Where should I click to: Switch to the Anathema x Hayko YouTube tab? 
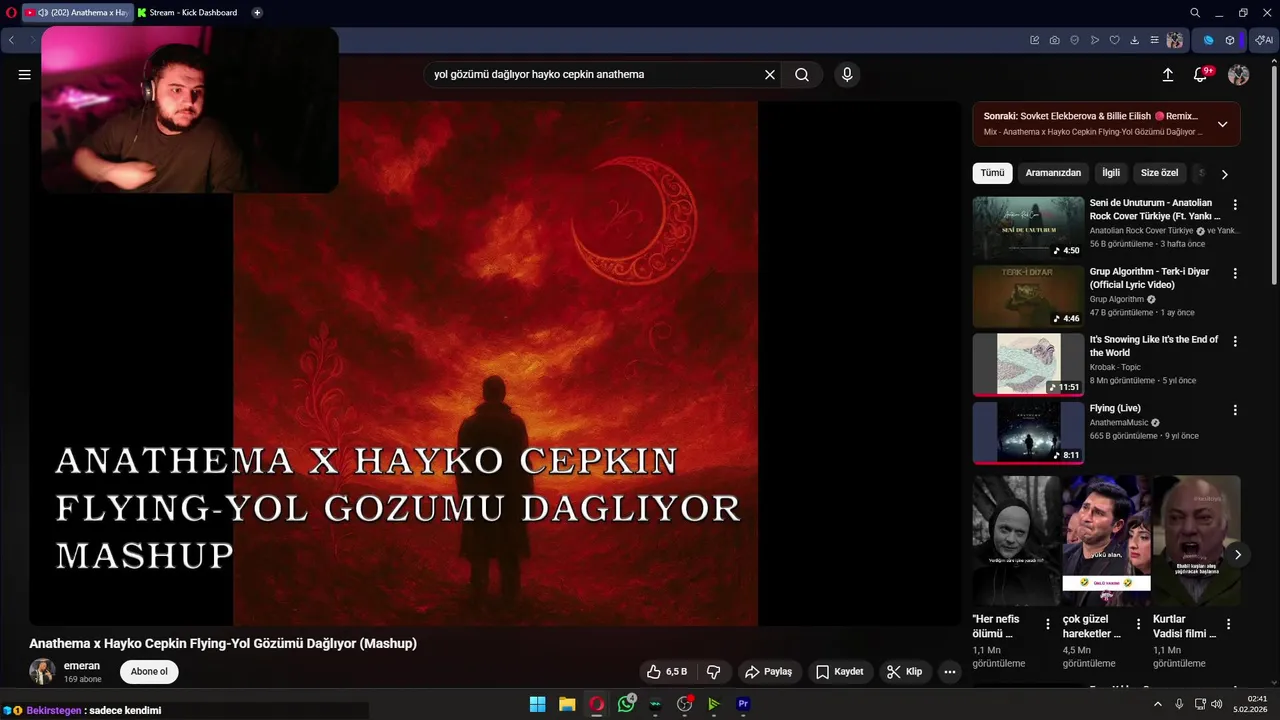tap(76, 13)
